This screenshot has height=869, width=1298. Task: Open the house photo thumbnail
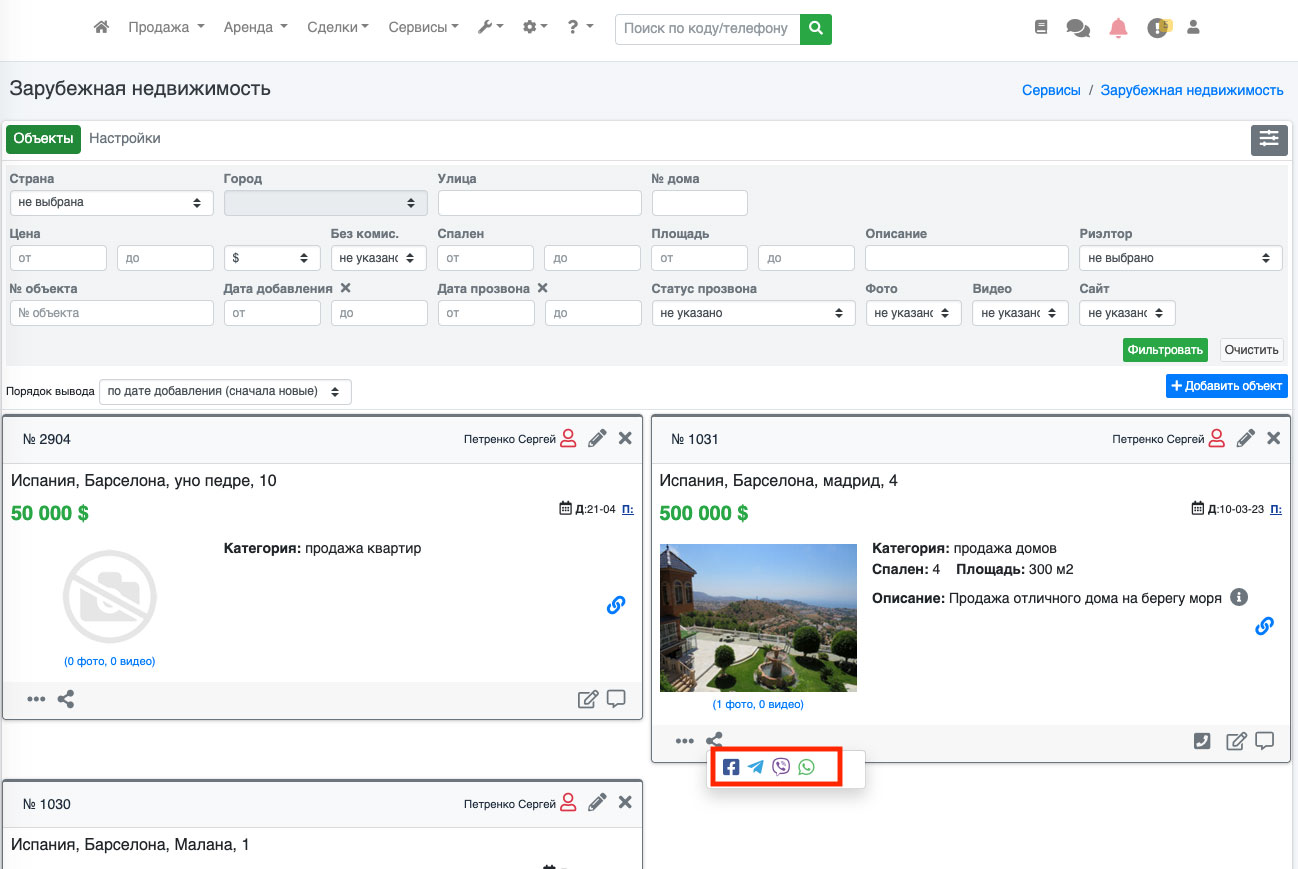(x=758, y=618)
